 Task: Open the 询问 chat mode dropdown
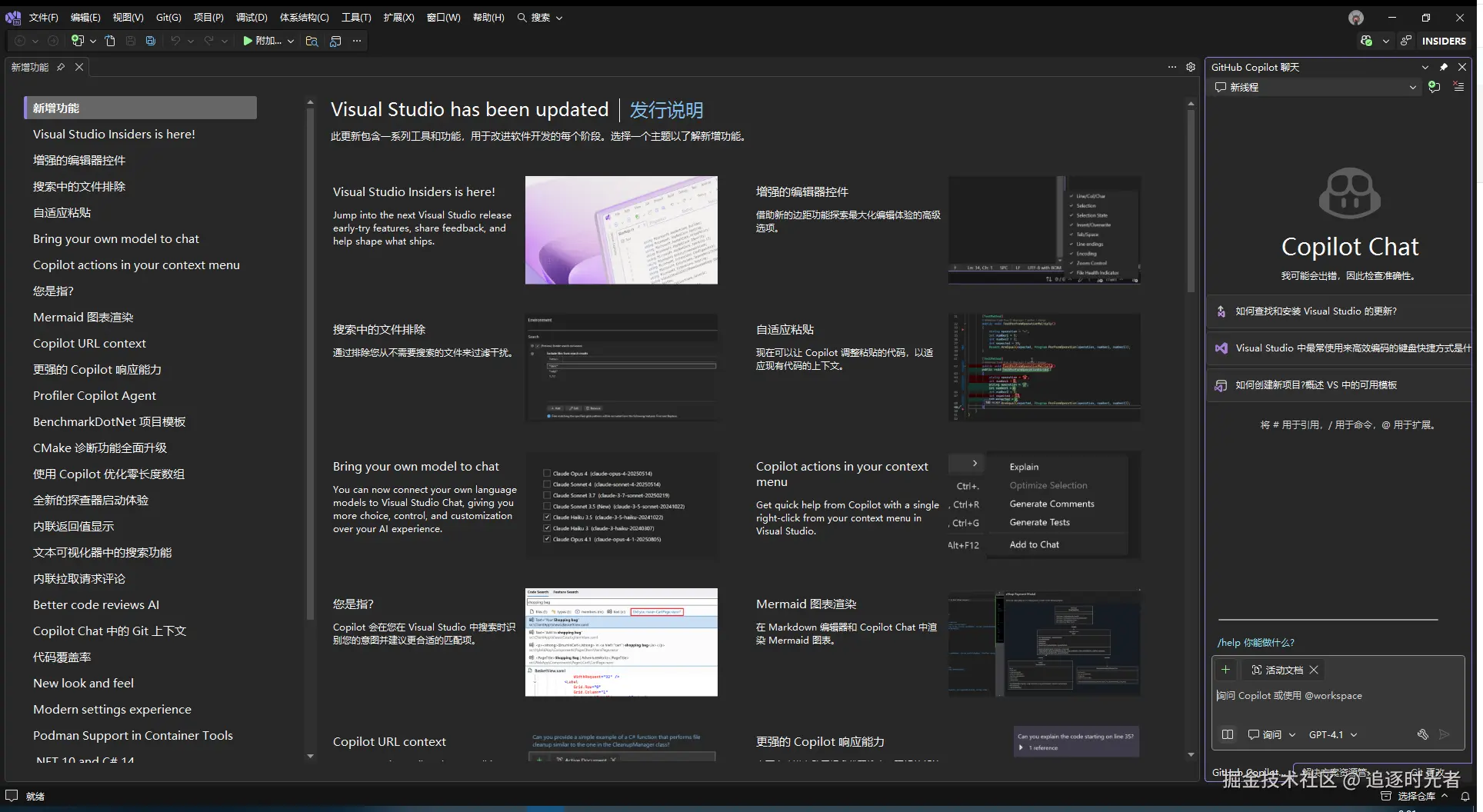pyautogui.click(x=1271, y=734)
